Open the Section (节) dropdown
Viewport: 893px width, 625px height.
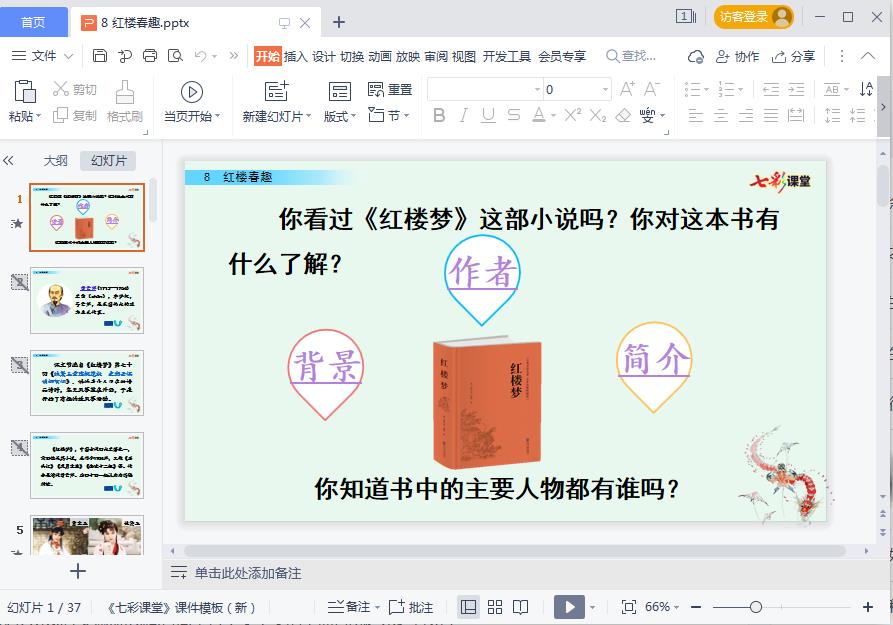pos(389,115)
